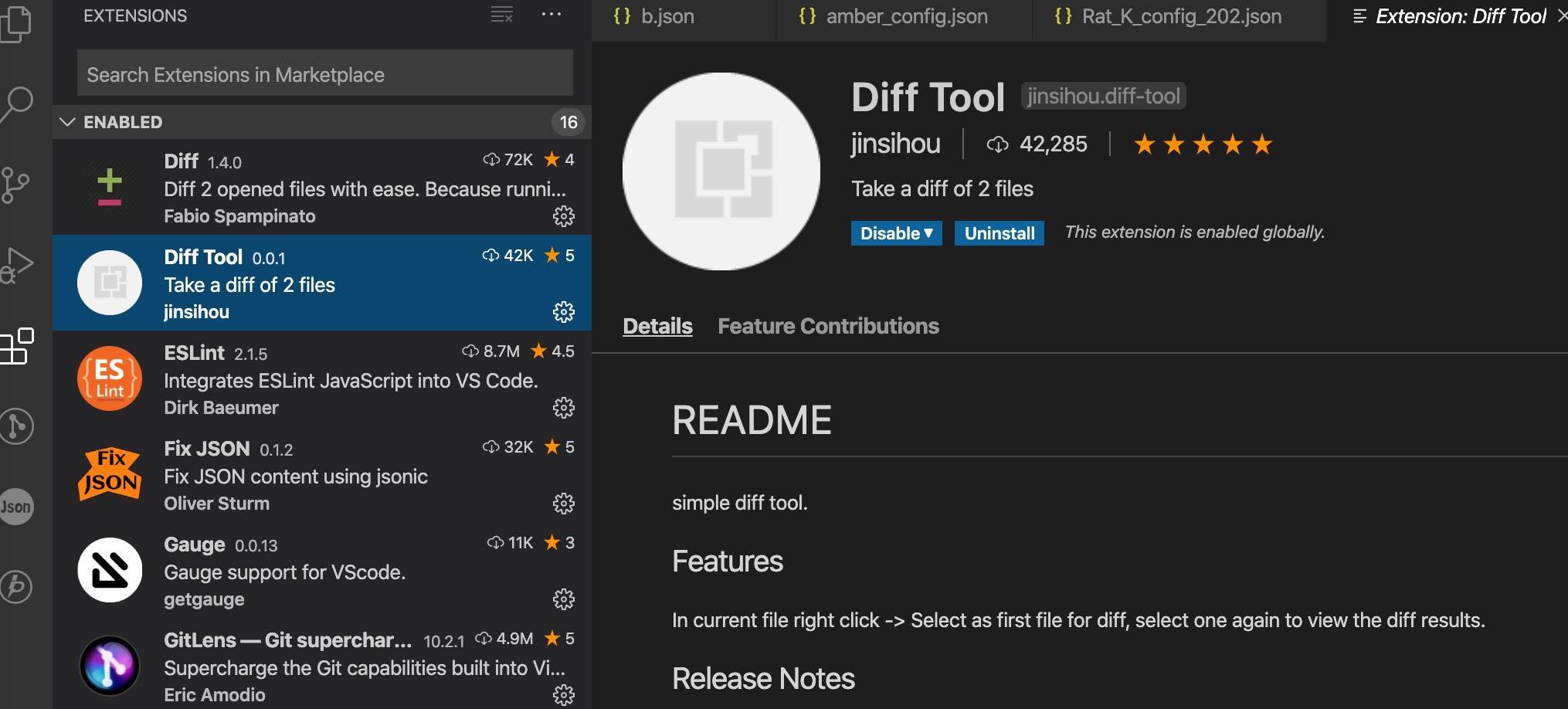The height and width of the screenshot is (709, 1568).
Task: Click the Features heading in README
Action: (x=727, y=561)
